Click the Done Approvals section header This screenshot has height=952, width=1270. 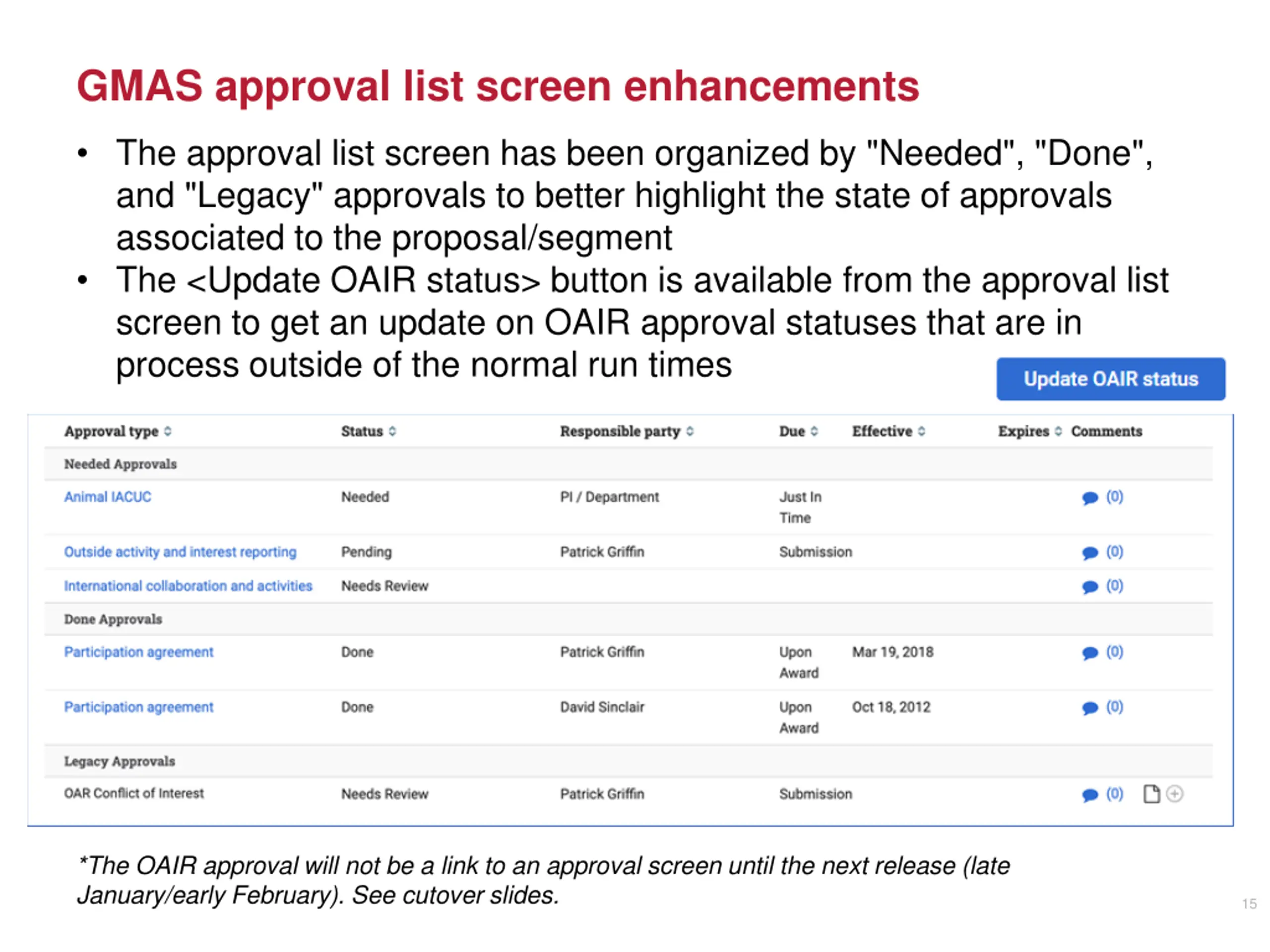click(628, 619)
